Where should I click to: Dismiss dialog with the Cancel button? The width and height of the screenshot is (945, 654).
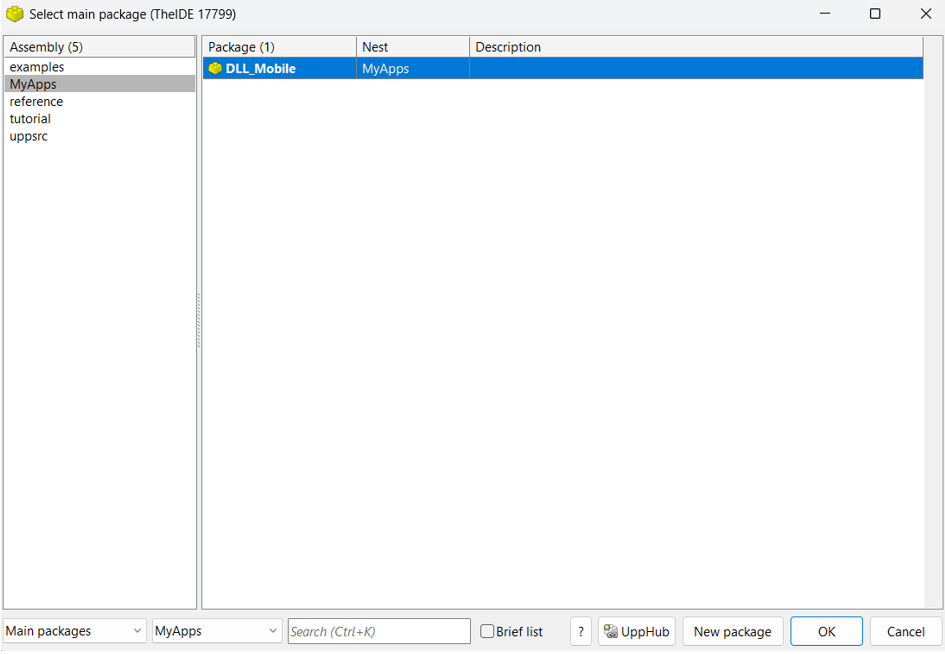coord(903,631)
